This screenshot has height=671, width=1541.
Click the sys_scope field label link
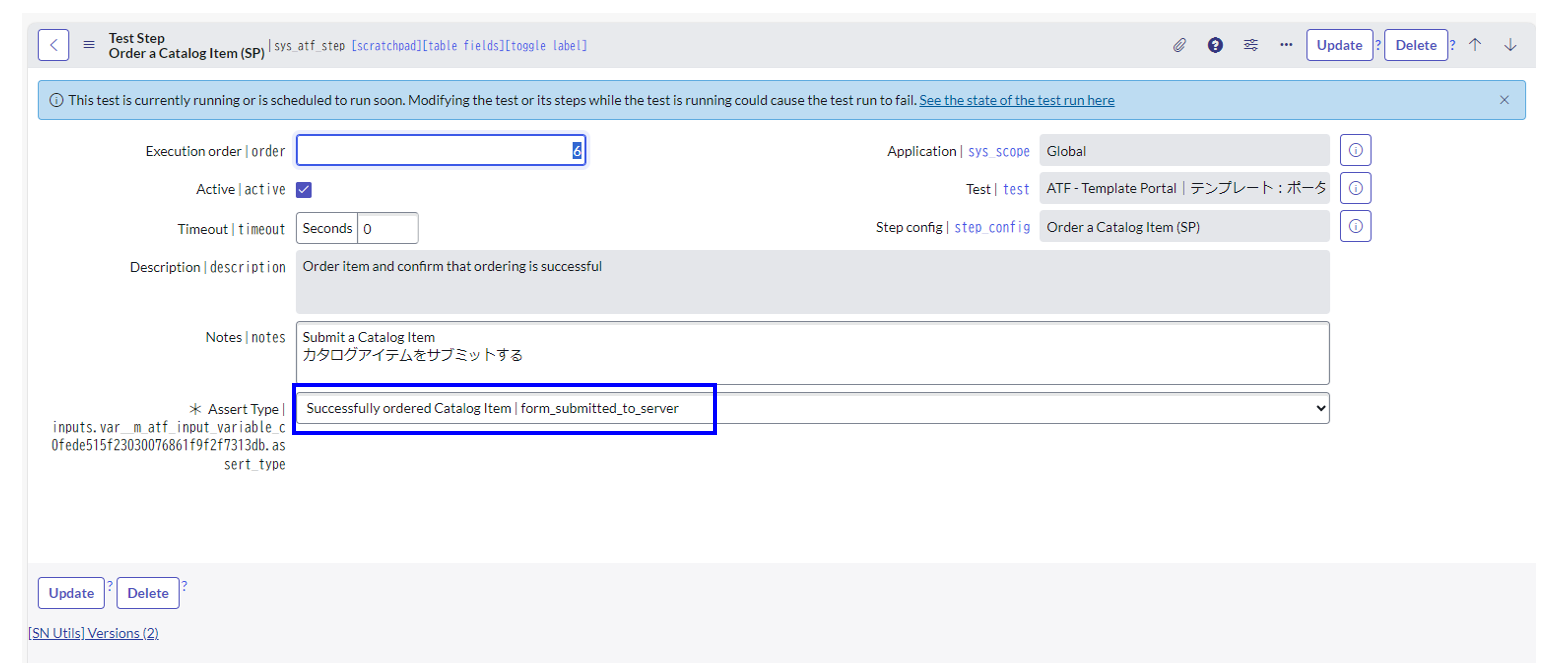coord(999,151)
